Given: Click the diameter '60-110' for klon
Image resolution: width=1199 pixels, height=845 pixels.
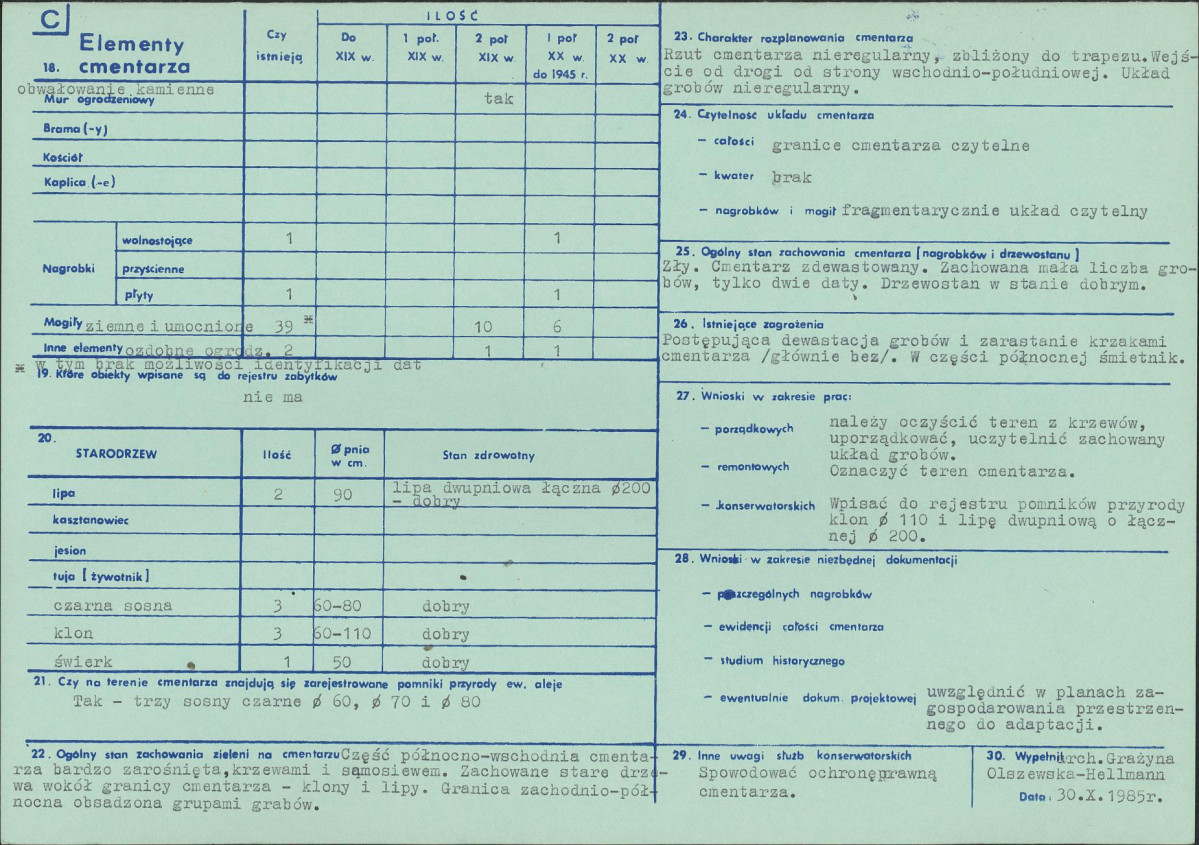Looking at the screenshot, I should pos(343,633).
